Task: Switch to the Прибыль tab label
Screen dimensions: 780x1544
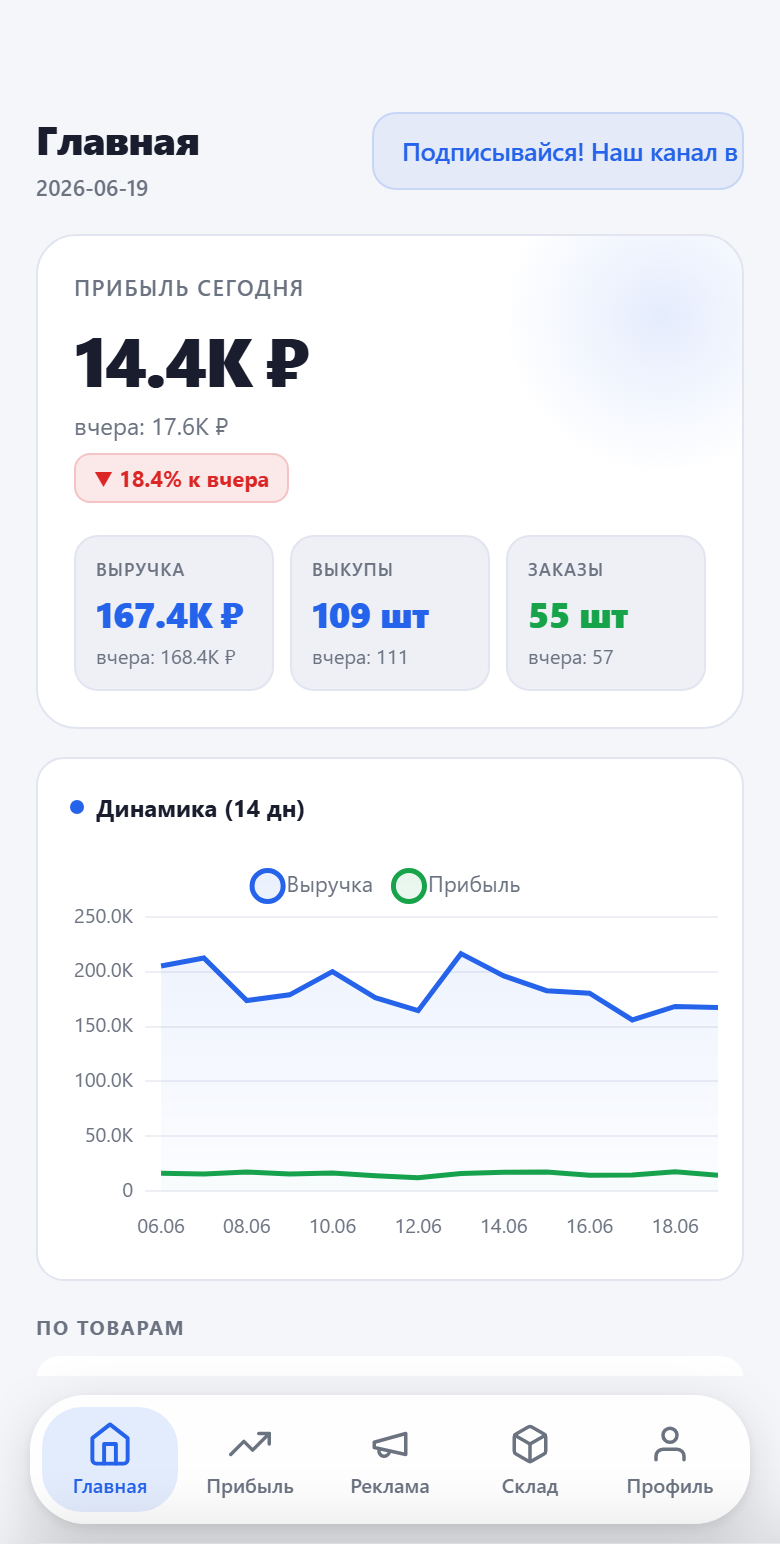Action: [x=250, y=1486]
